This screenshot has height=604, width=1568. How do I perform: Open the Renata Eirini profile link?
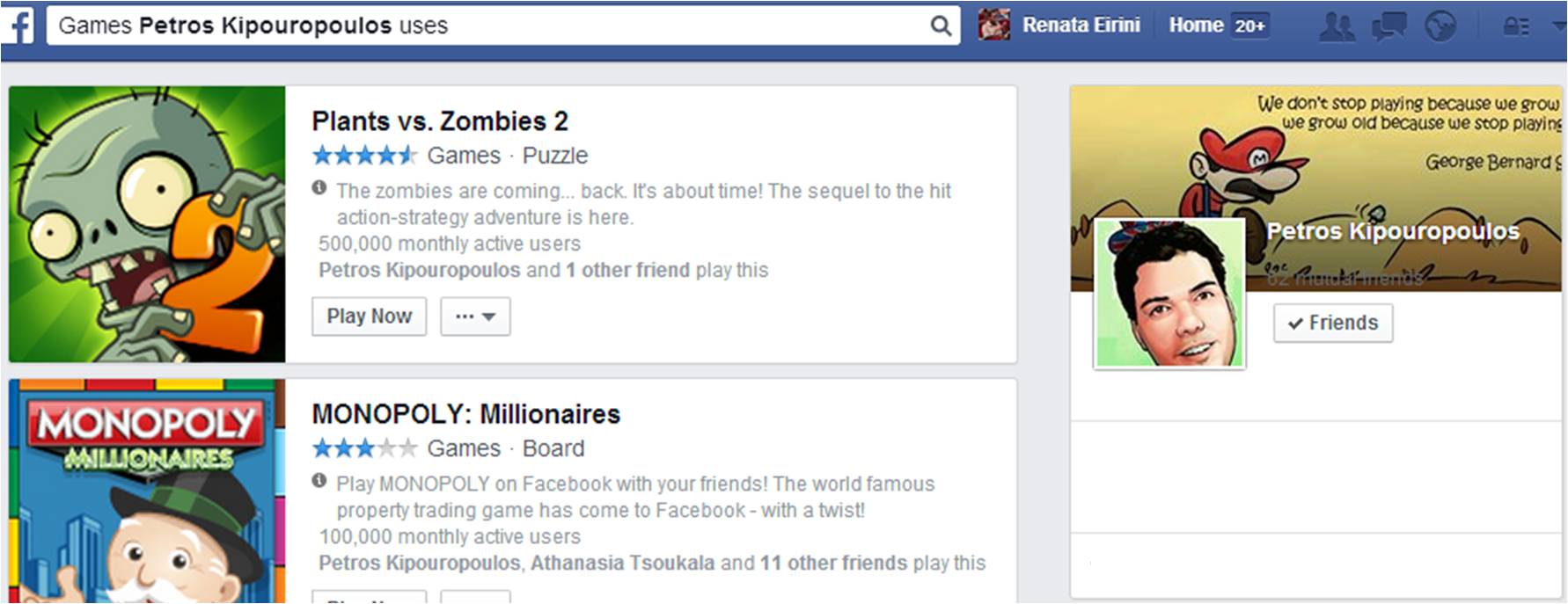click(1081, 25)
